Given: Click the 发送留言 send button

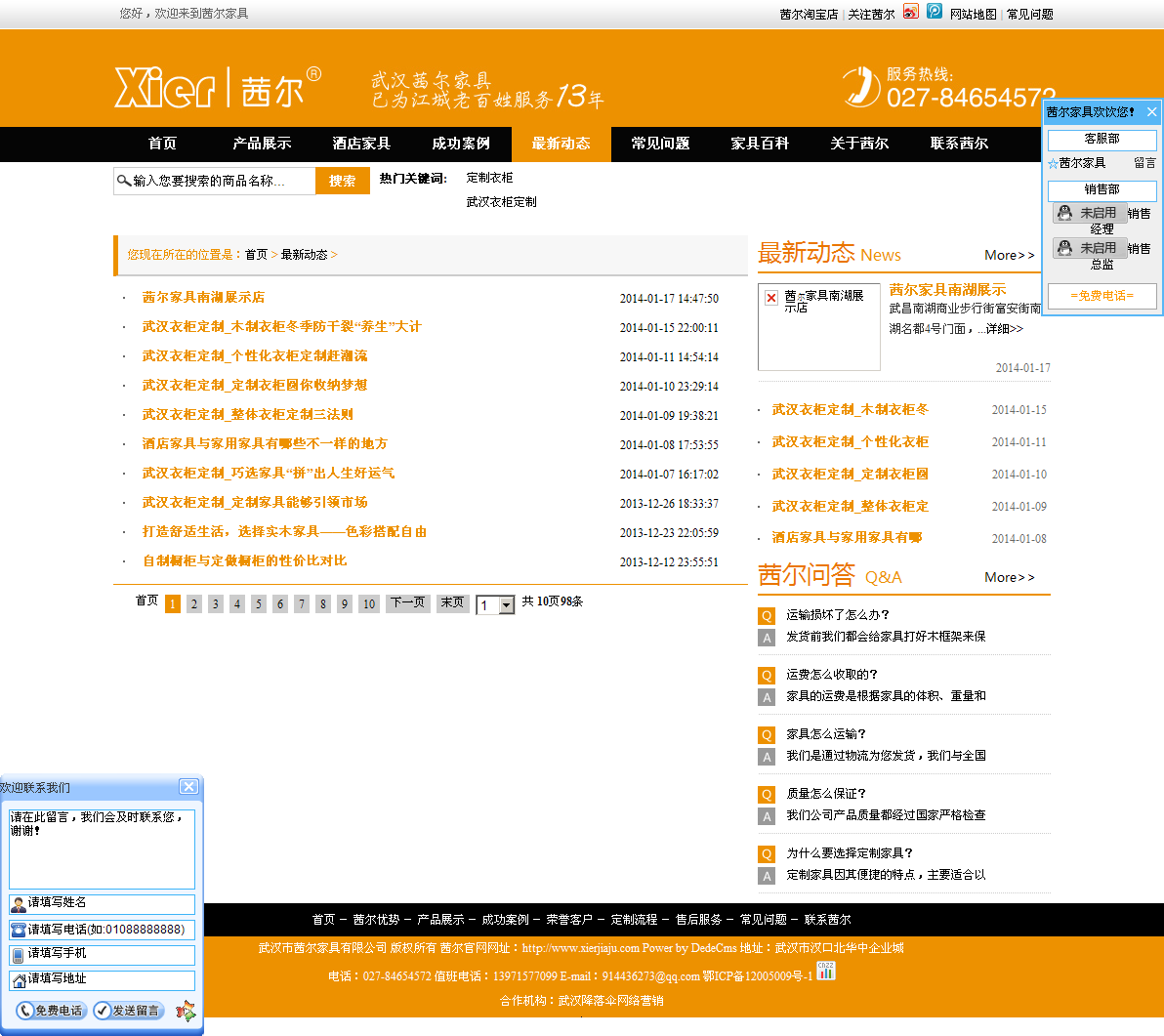Looking at the screenshot, I should pyautogui.click(x=129, y=1011).
